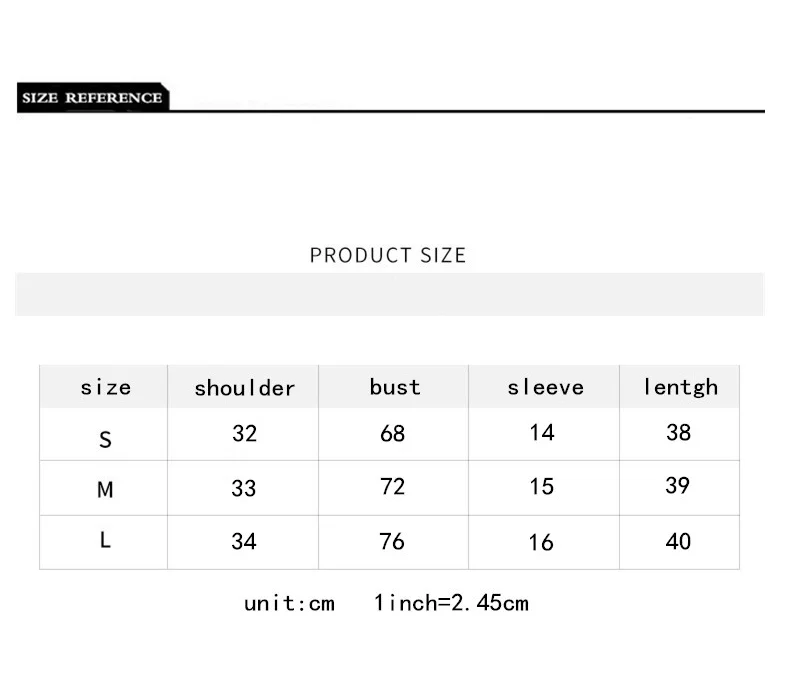Click the 1inch=2.45cm conversion text
796x691 pixels.
[x=451, y=603]
